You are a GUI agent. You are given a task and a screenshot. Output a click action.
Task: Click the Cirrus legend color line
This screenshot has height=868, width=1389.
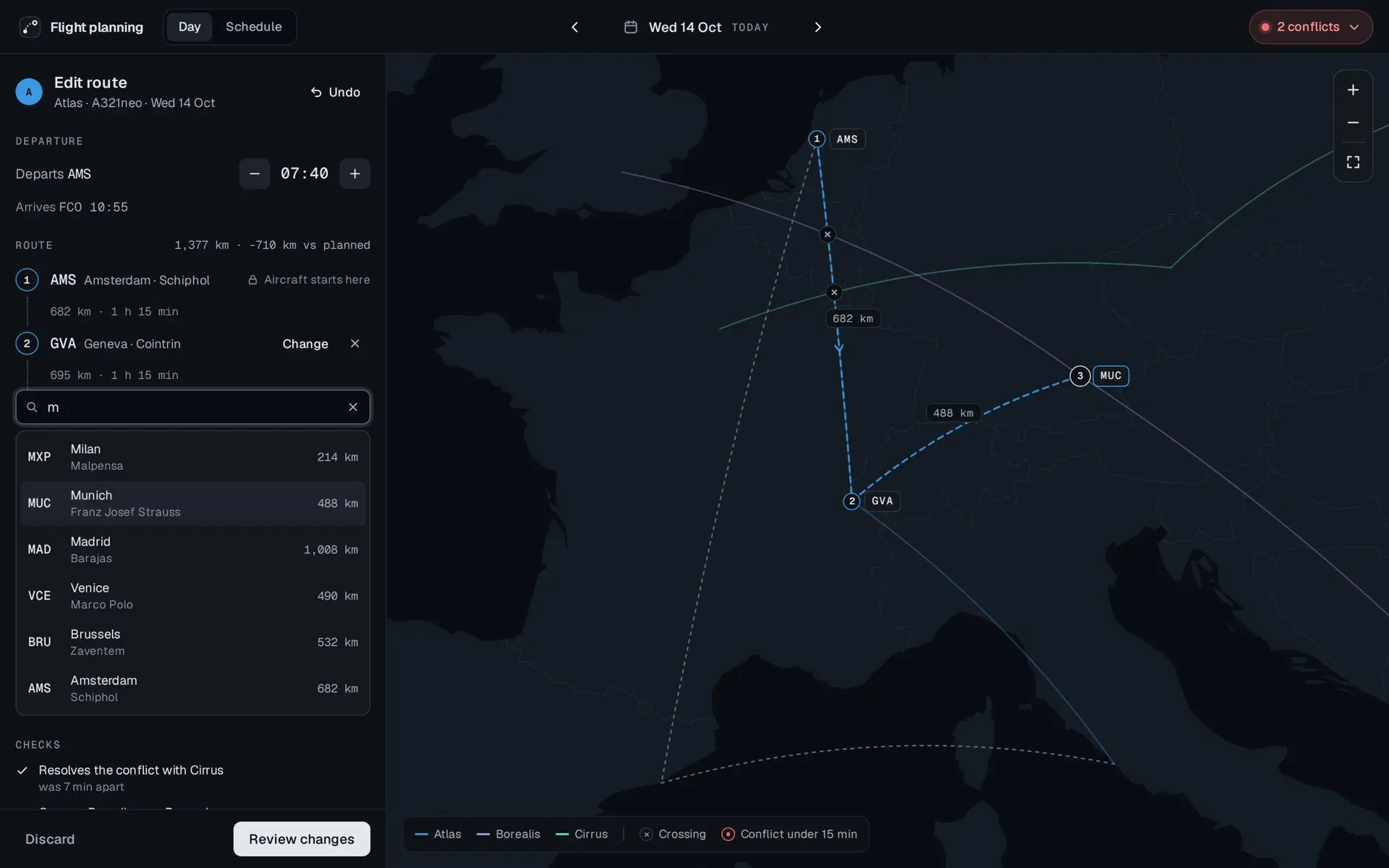point(562,834)
